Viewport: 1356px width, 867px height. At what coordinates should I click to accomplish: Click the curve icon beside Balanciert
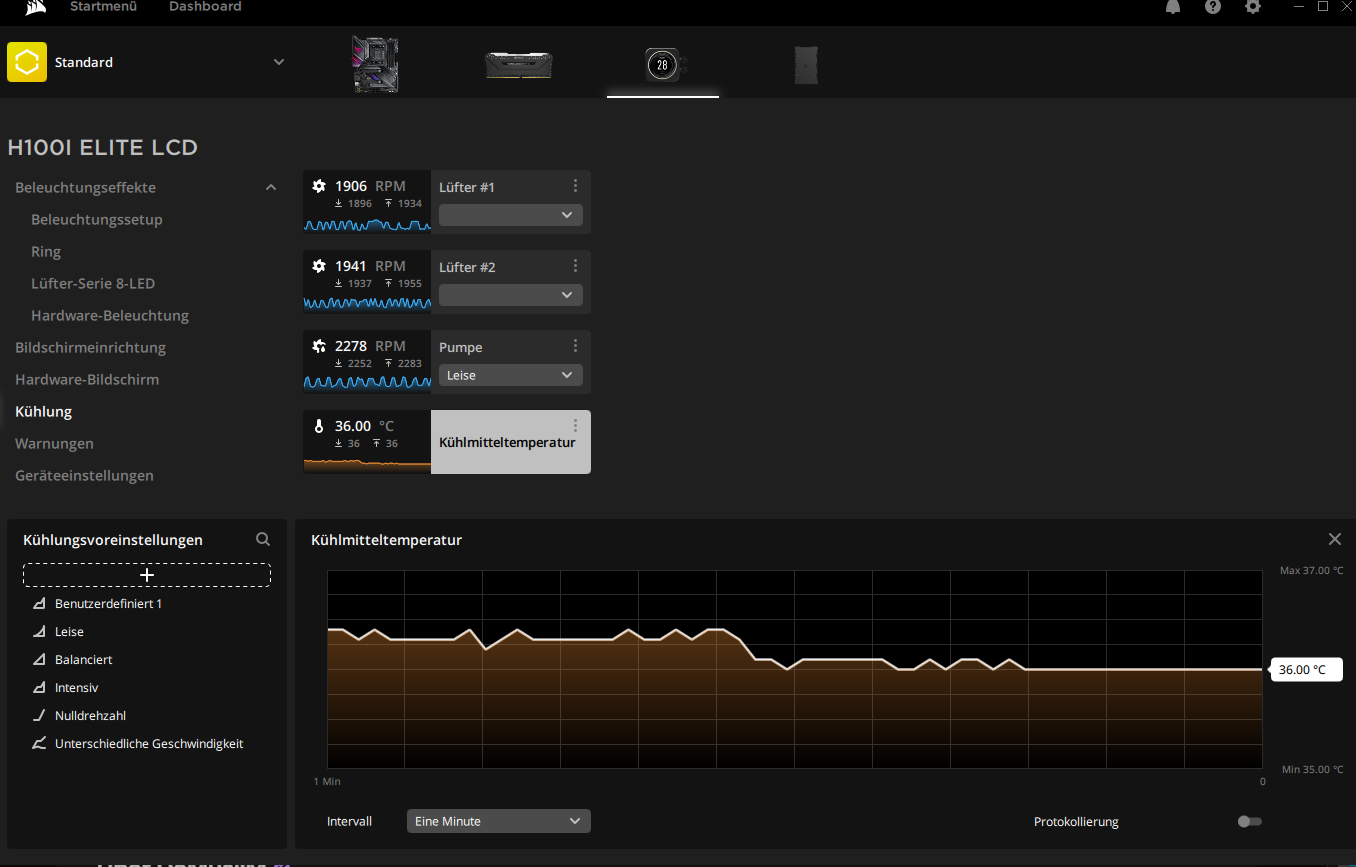coord(39,660)
